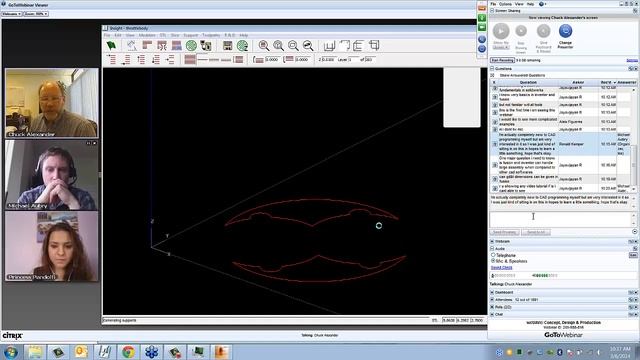Click the fifth layer-lines arrow icon
This screenshot has width=640, height=360.
[170, 60]
